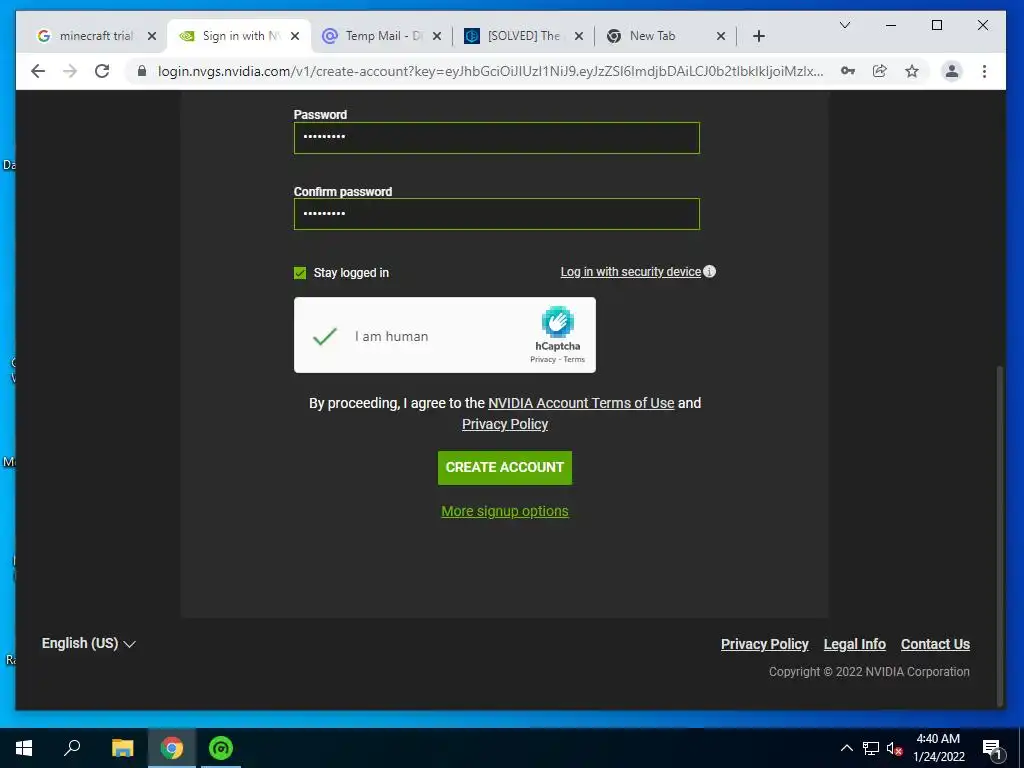1024x768 pixels.
Task: Close the Sign in with NVIDIA tab
Action: (x=295, y=36)
